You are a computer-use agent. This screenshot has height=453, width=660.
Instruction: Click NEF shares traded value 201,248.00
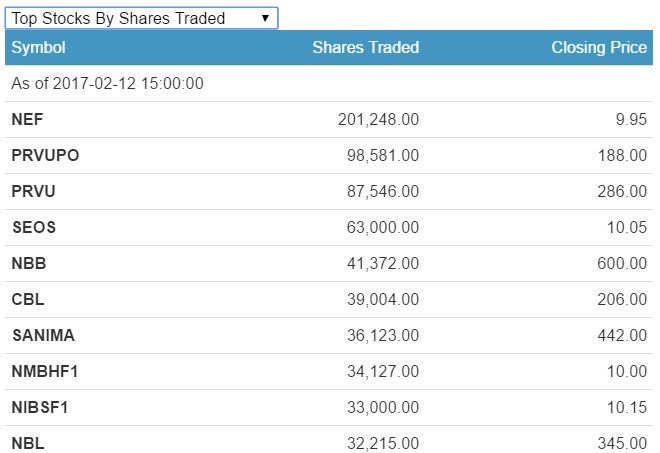coord(378,119)
